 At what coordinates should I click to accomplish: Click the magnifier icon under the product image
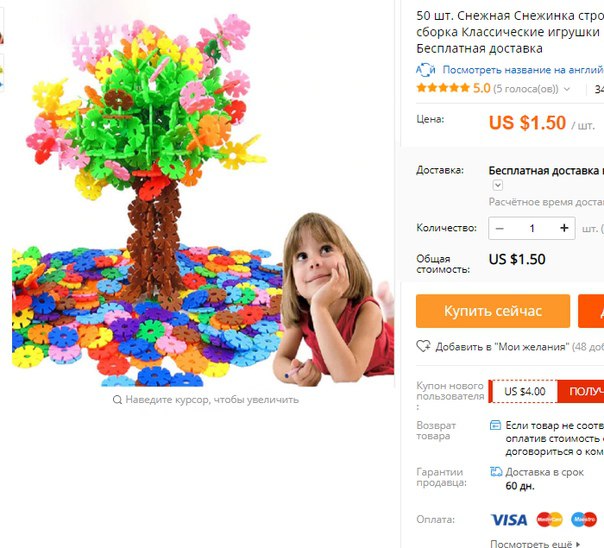tap(117, 400)
